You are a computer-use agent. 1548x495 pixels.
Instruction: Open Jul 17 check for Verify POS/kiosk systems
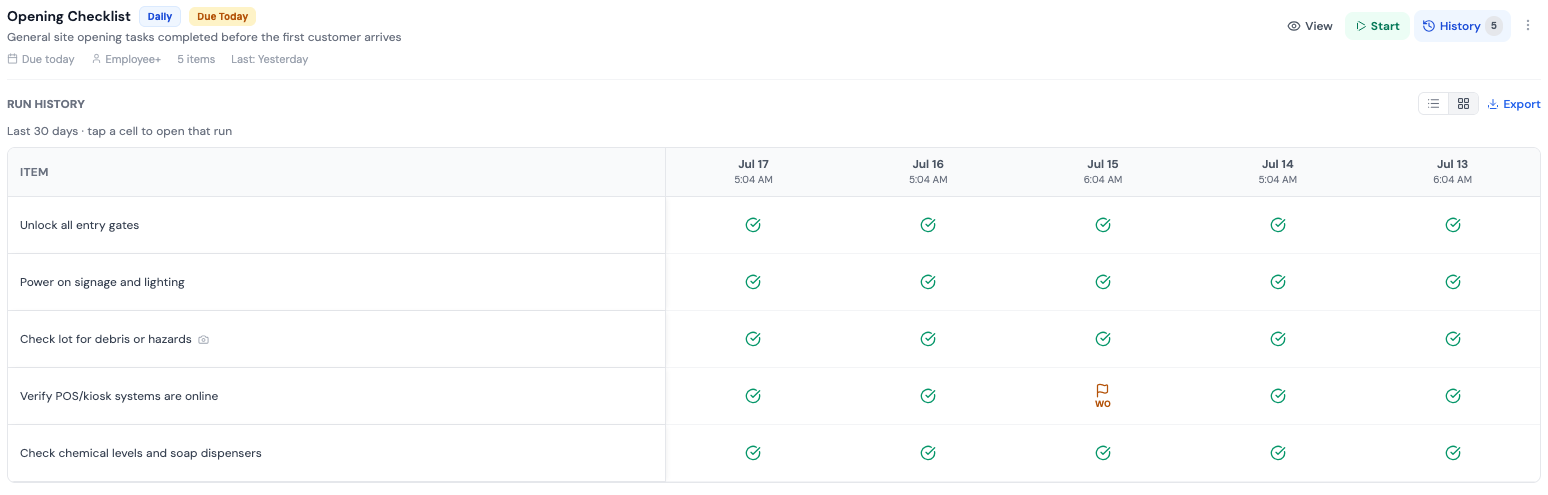click(753, 396)
